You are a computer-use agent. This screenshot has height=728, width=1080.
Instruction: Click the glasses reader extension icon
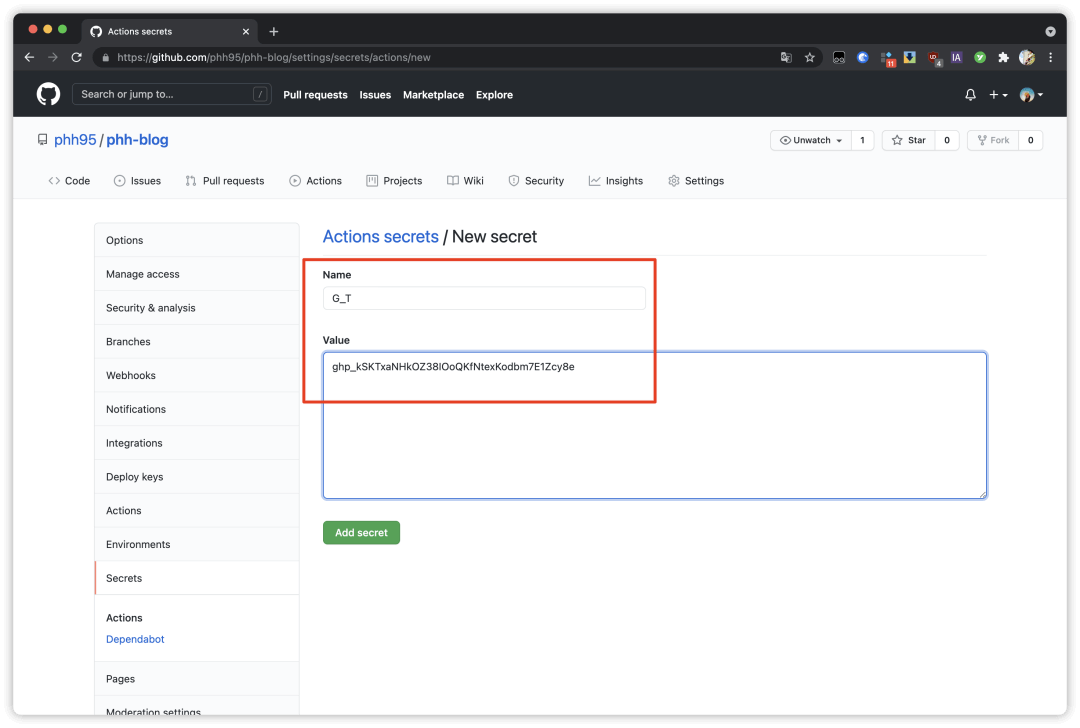[x=838, y=57]
